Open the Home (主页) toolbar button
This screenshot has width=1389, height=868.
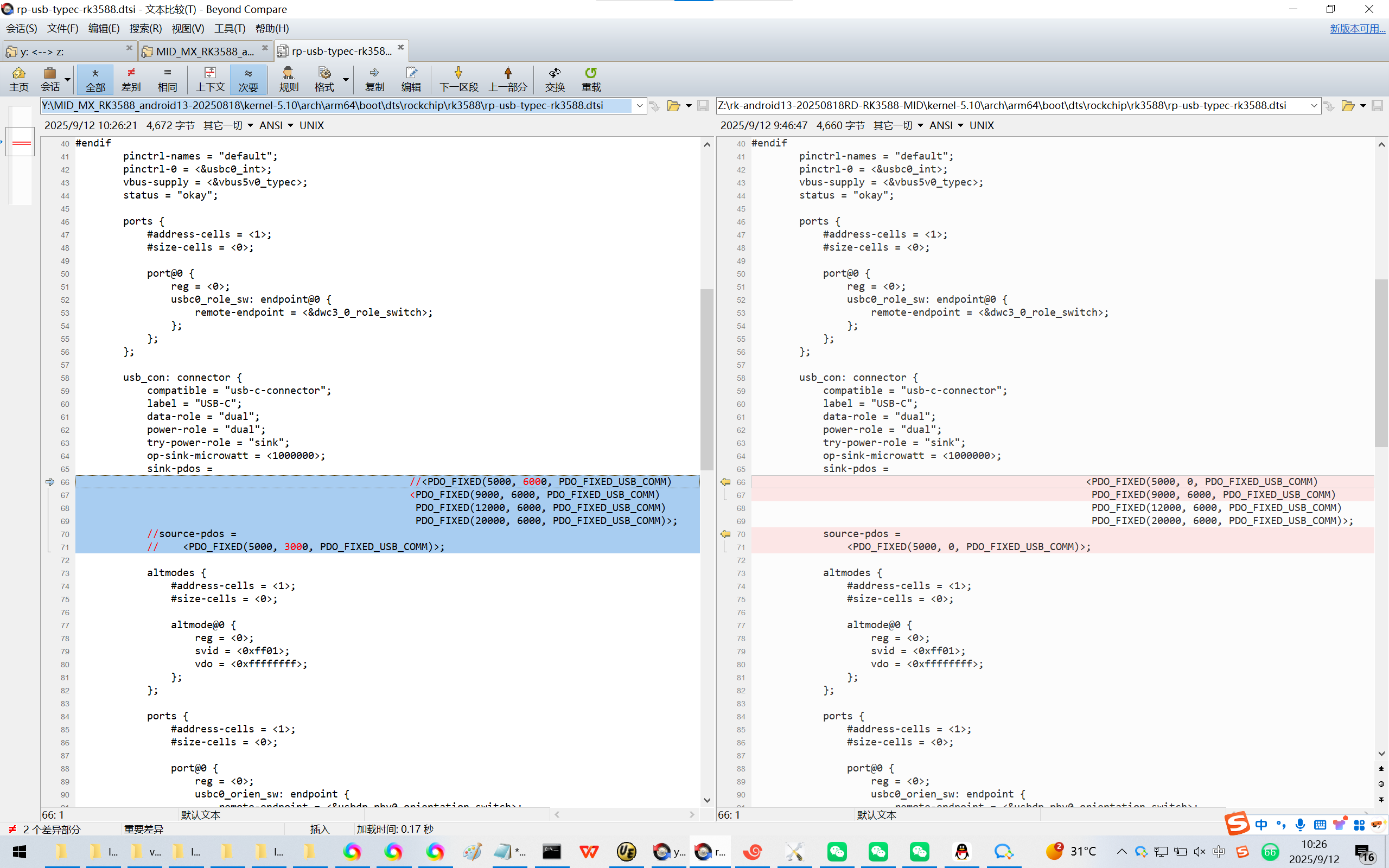[18, 79]
